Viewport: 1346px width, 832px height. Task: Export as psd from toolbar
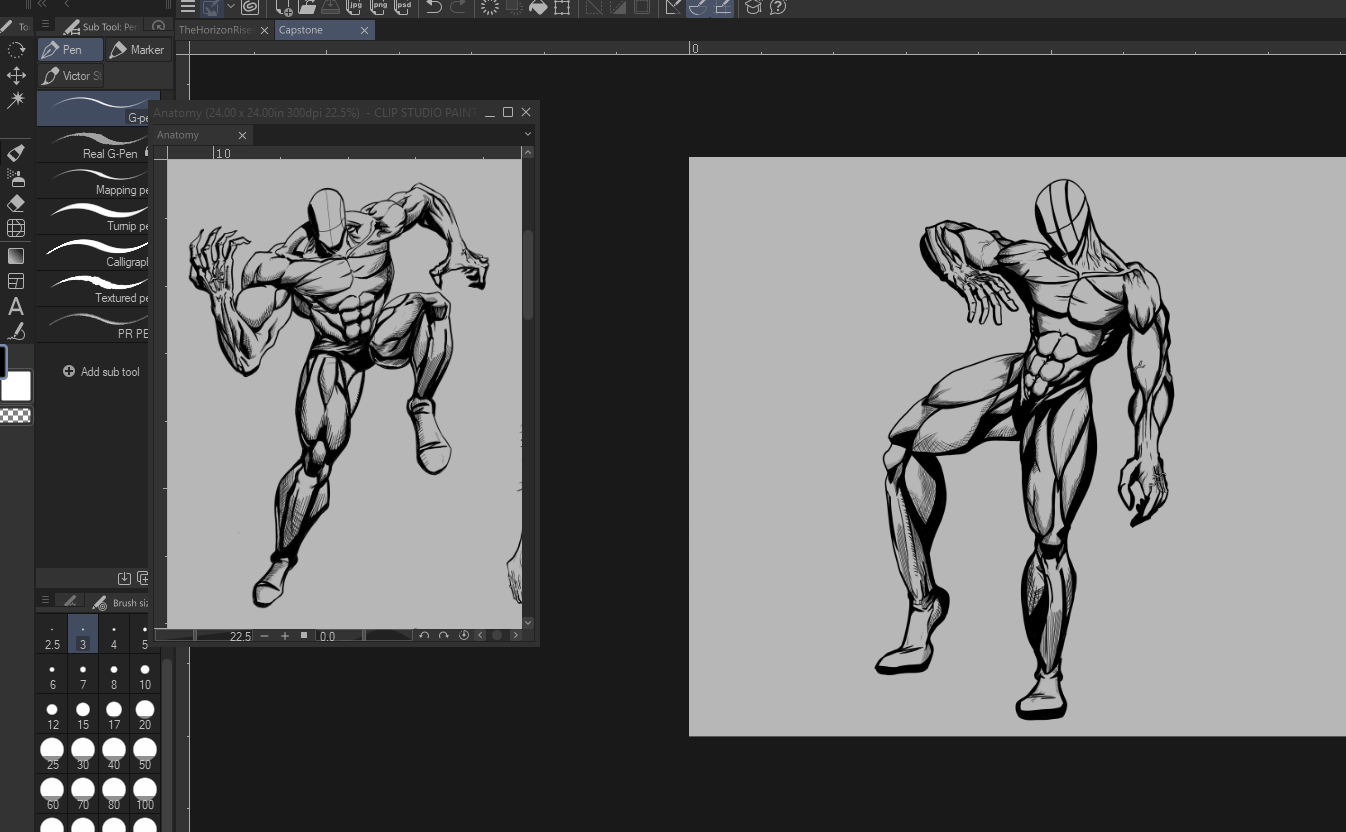point(402,7)
